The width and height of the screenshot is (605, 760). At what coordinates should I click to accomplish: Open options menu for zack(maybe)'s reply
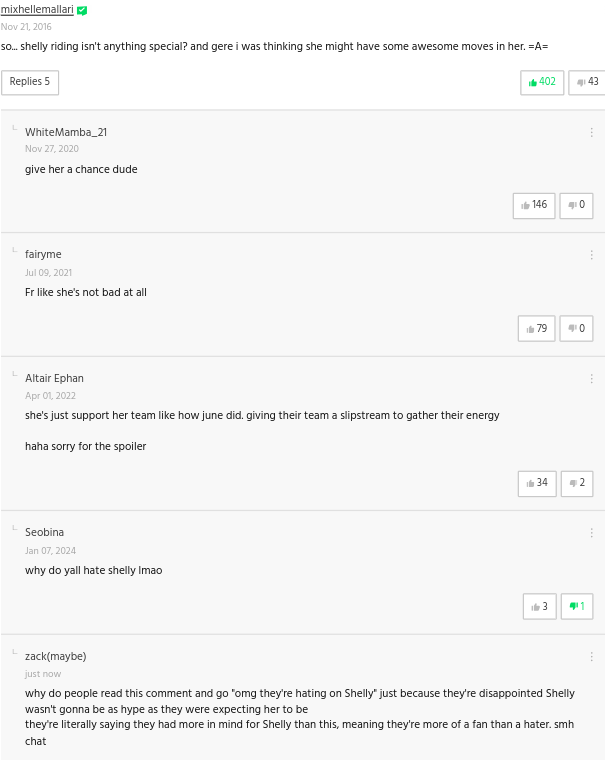(x=591, y=656)
